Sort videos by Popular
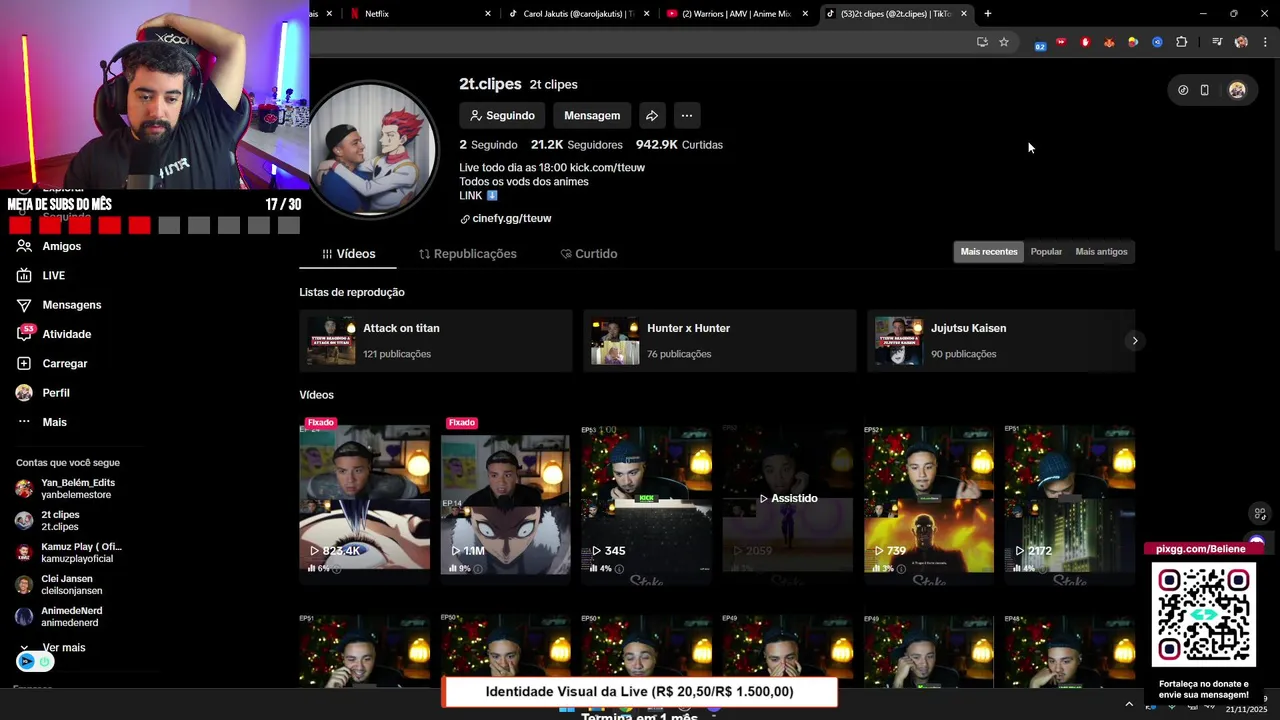The height and width of the screenshot is (720, 1280). [x=1046, y=252]
